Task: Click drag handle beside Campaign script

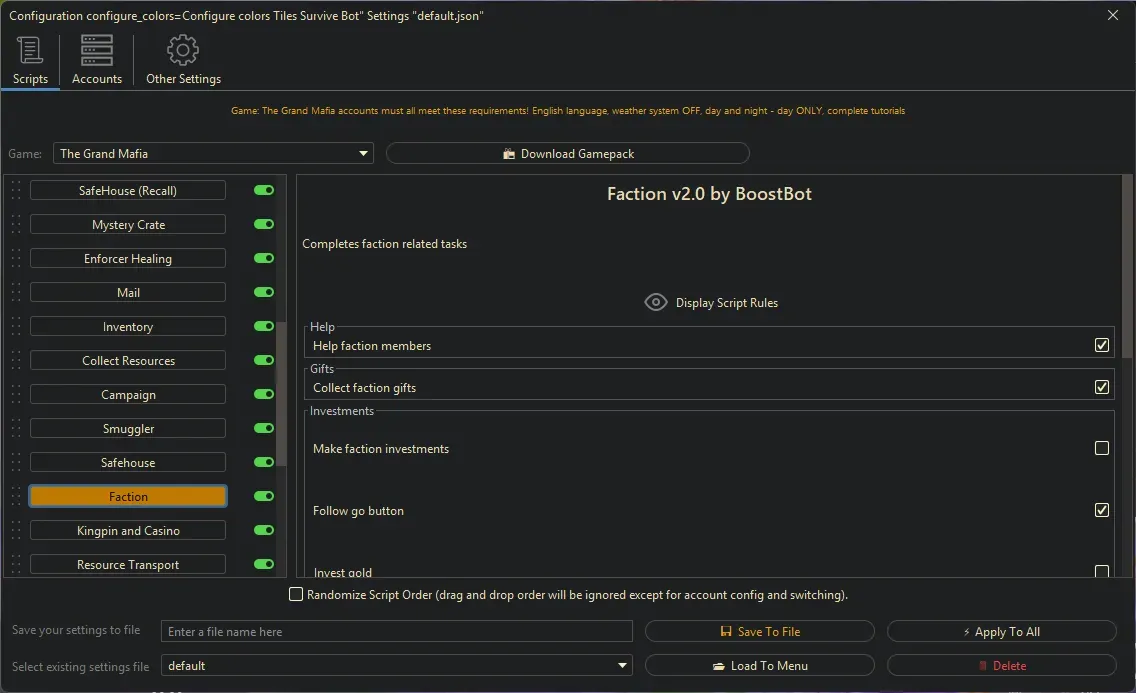Action: coord(16,395)
